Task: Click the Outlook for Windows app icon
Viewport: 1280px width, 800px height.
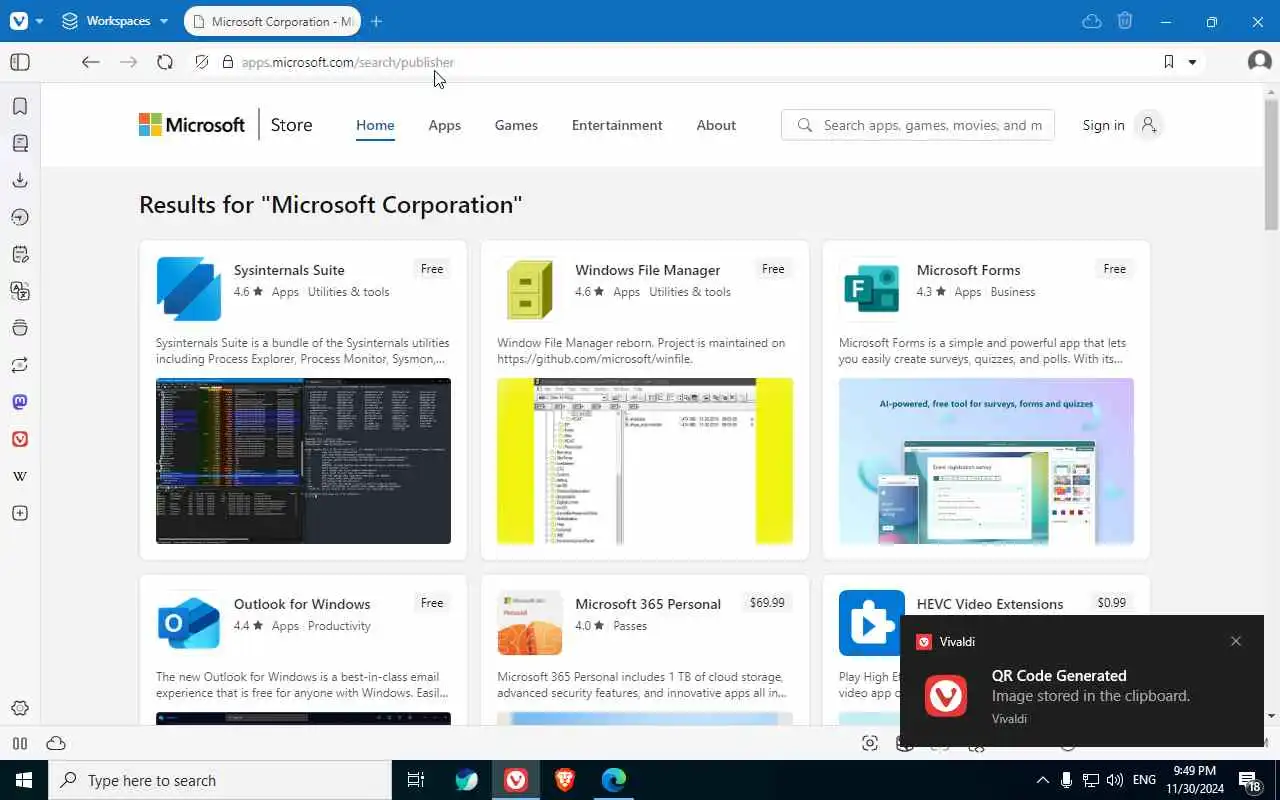Action: [189, 623]
